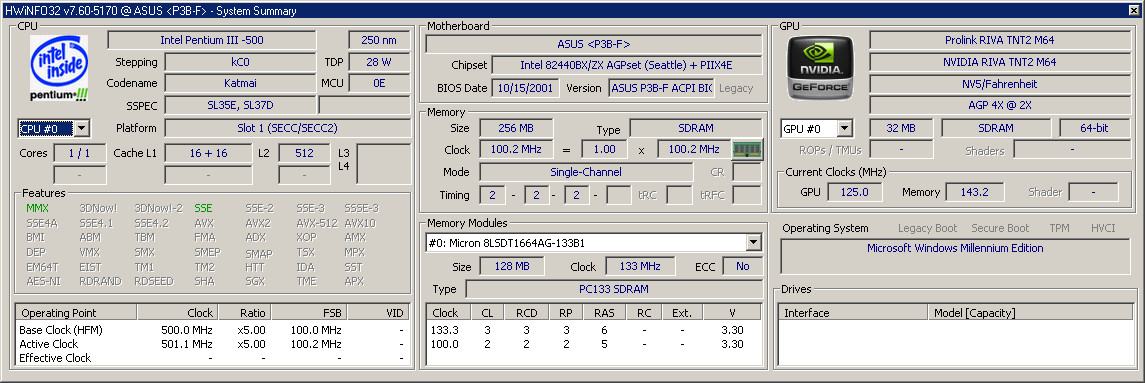The width and height of the screenshot is (1145, 383).
Task: Click the ASUS P3B-F ACPI BIOS version field
Action: (x=662, y=88)
